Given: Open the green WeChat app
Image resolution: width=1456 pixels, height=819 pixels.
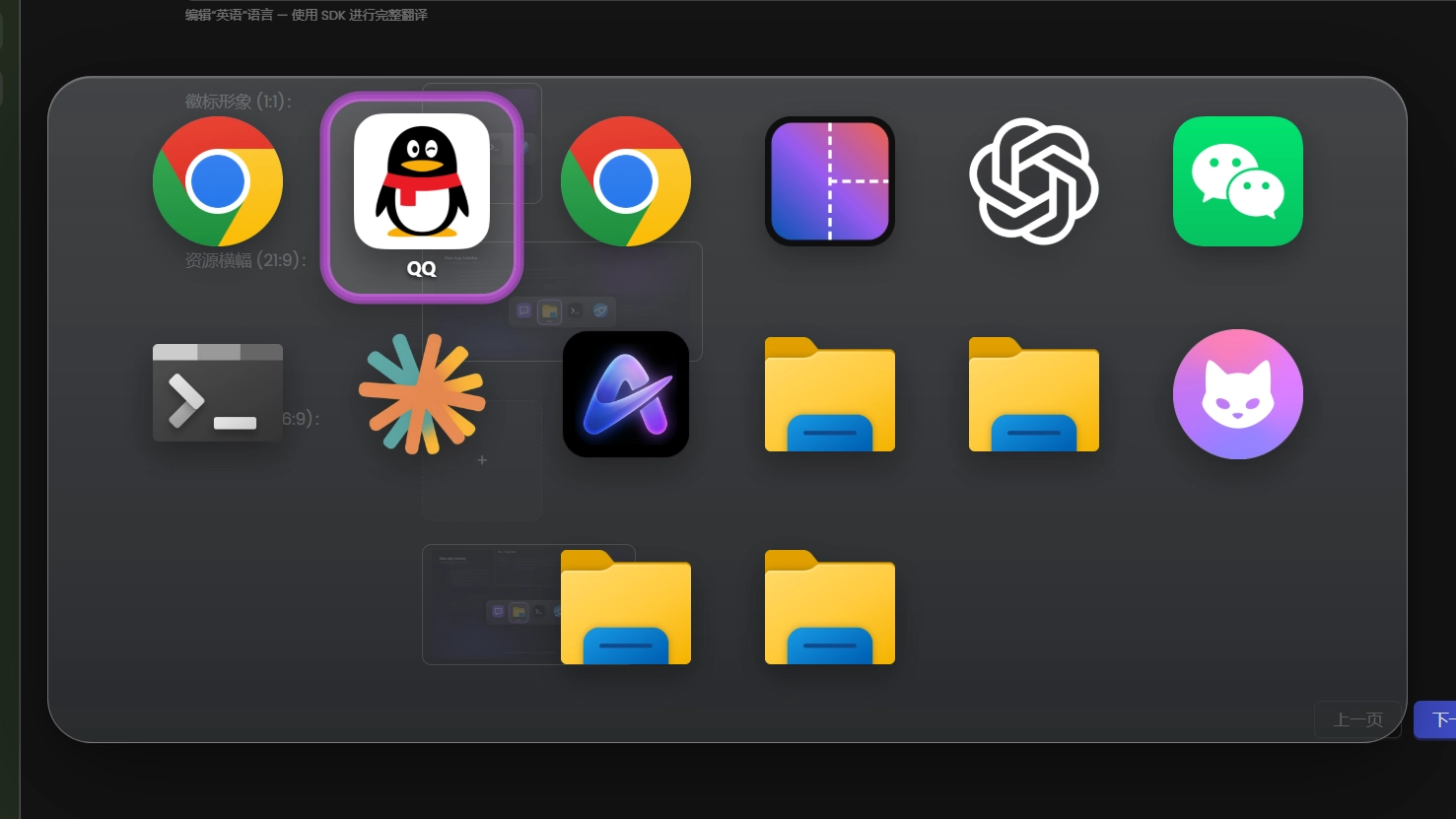Looking at the screenshot, I should pos(1238,181).
